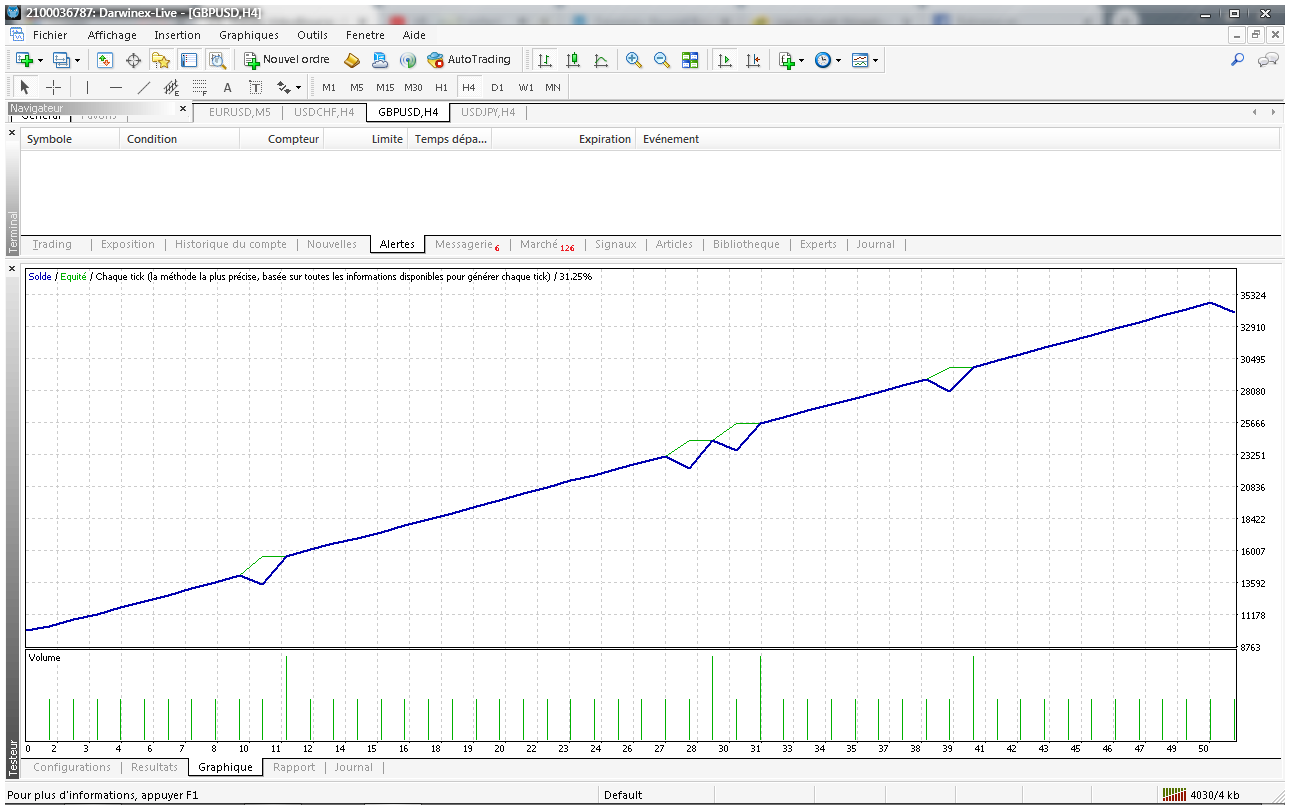Switch chart to candlestick display
The image size is (1290, 810).
pyautogui.click(x=573, y=60)
